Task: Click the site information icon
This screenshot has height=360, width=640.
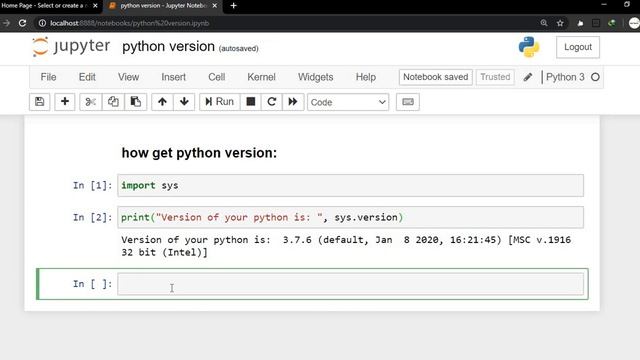Action: tap(42, 23)
